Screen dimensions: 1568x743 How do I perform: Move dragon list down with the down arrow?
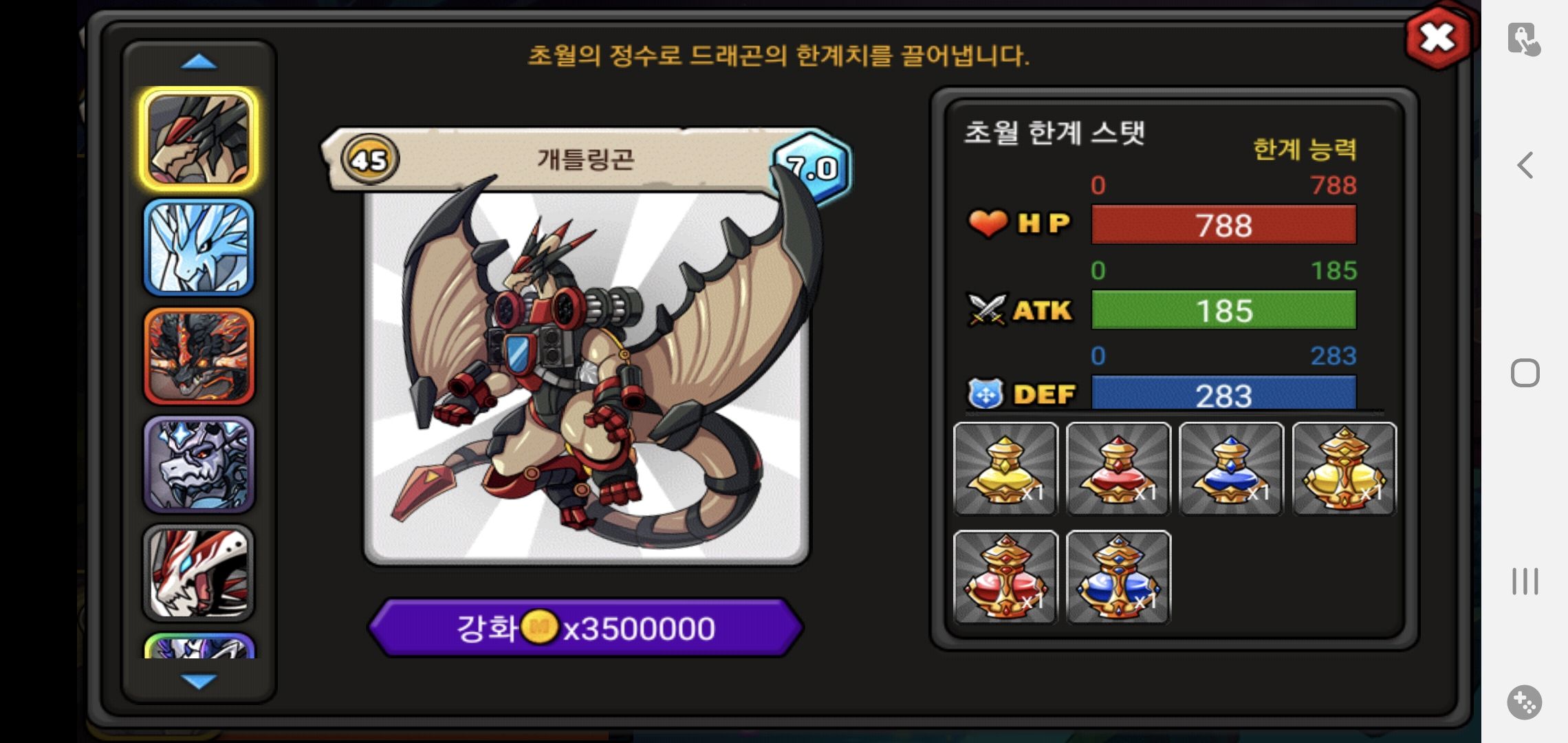tap(199, 681)
